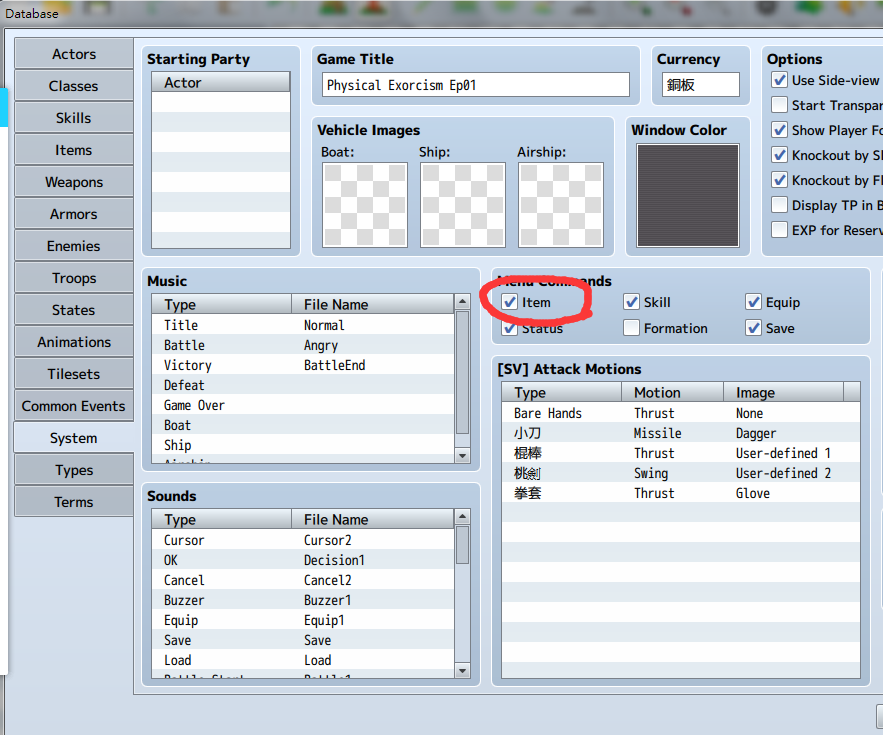The image size is (883, 735).
Task: Choose the Airship vehicle image box
Action: pos(561,205)
